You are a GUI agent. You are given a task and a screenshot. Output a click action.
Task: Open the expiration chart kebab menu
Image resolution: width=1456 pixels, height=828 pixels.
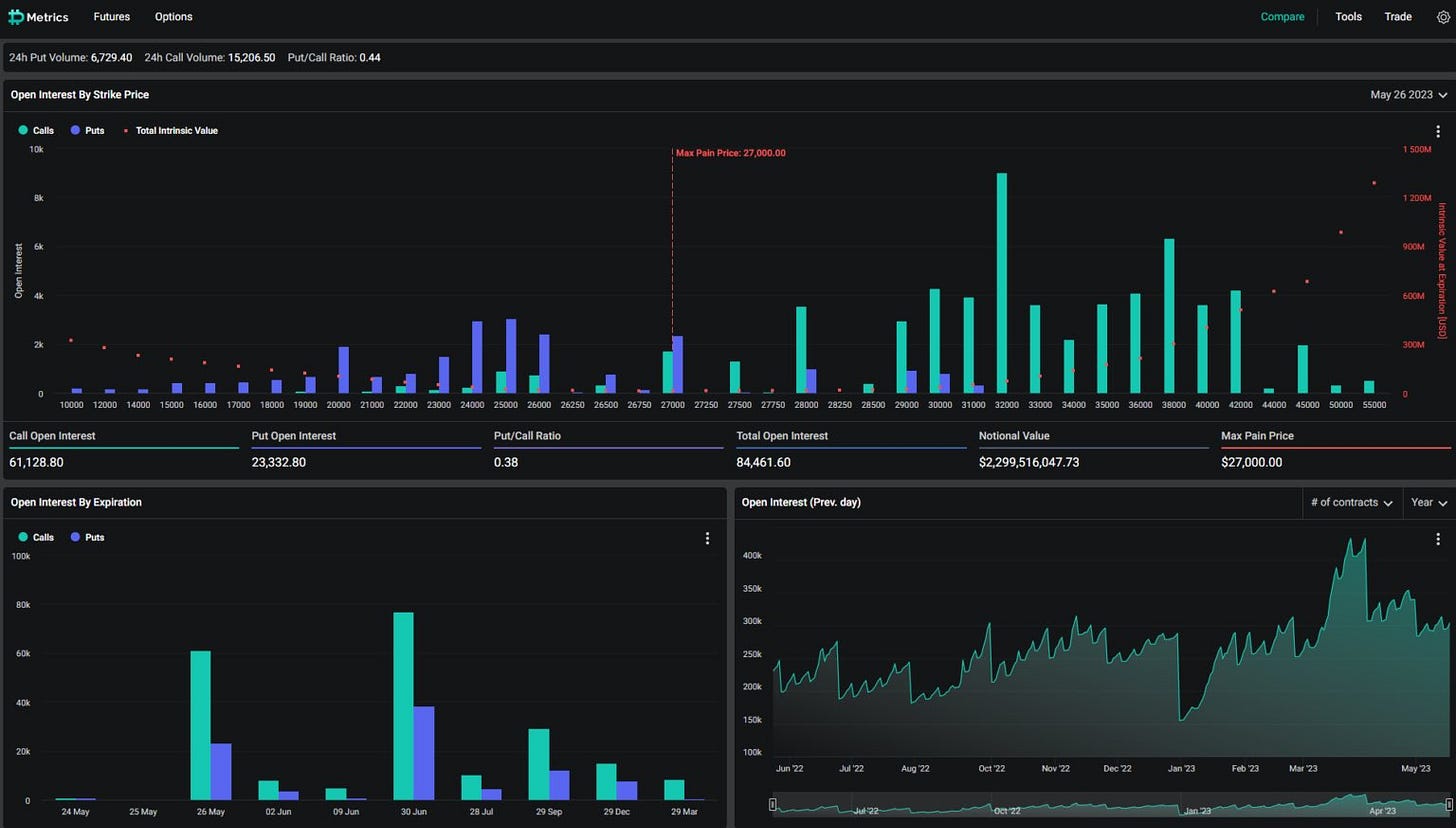[707, 538]
